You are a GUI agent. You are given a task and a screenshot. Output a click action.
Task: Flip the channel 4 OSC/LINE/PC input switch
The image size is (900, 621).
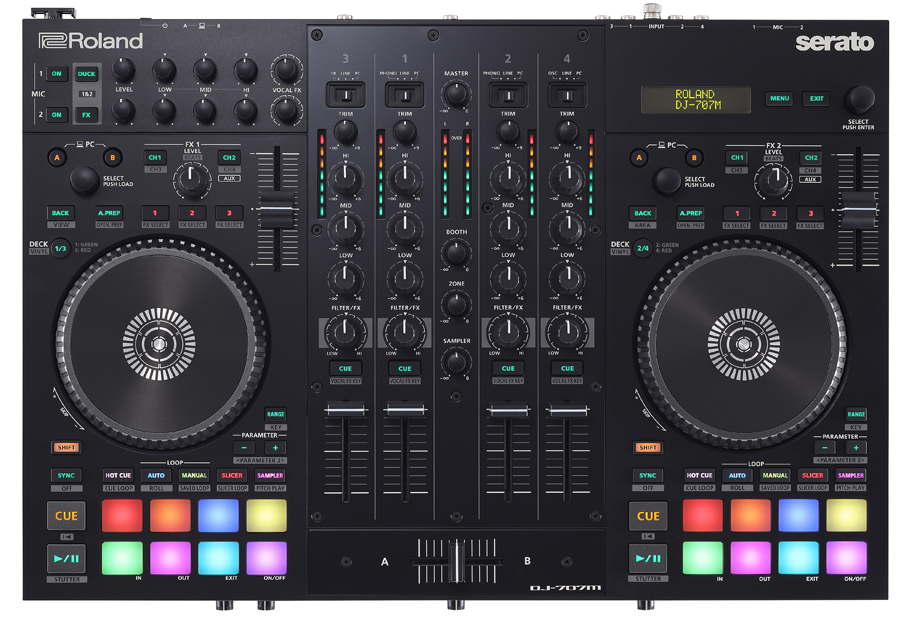pos(568,95)
